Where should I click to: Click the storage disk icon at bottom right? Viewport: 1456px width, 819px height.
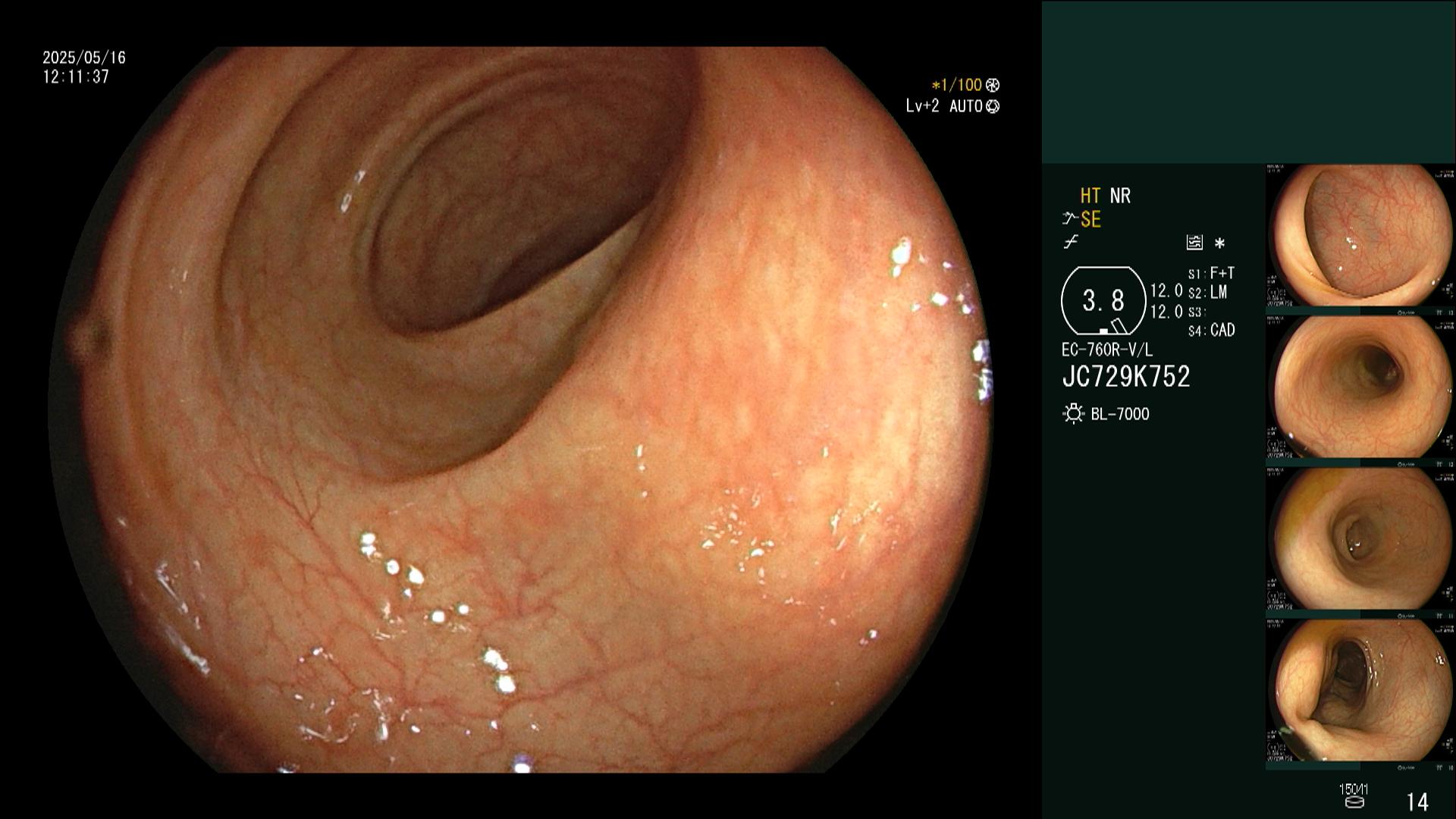coord(1354,802)
